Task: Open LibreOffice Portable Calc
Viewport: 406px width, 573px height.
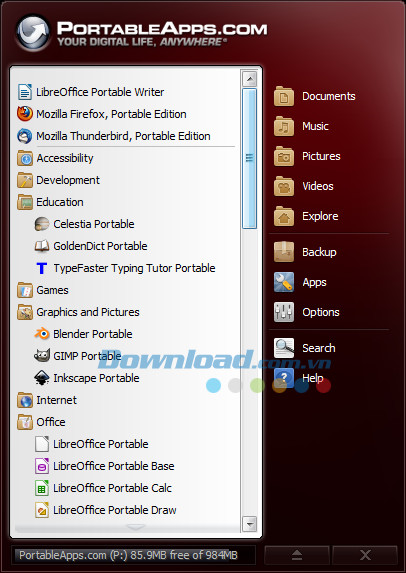Action: point(103,488)
